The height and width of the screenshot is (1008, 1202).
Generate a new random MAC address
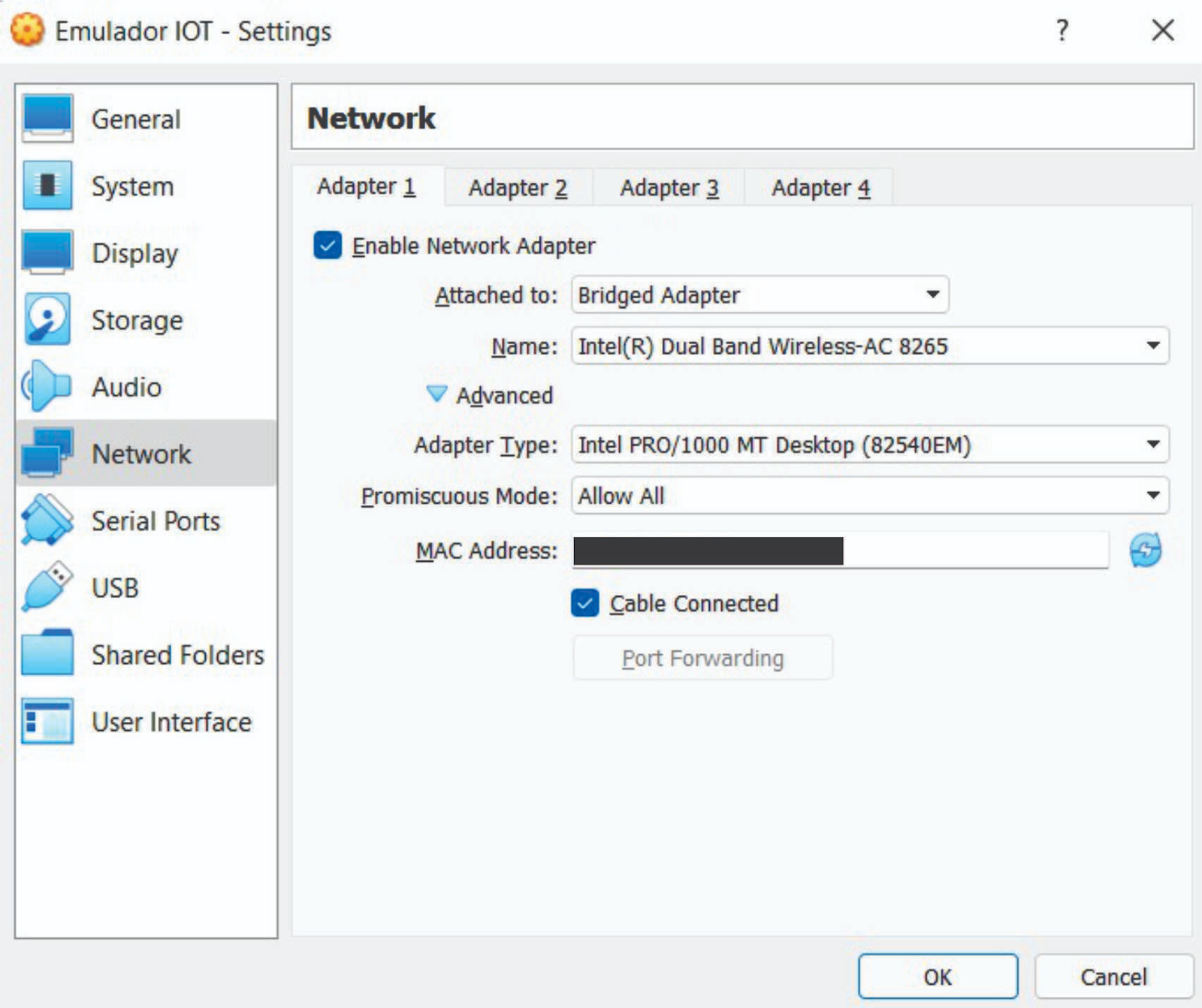coord(1146,551)
